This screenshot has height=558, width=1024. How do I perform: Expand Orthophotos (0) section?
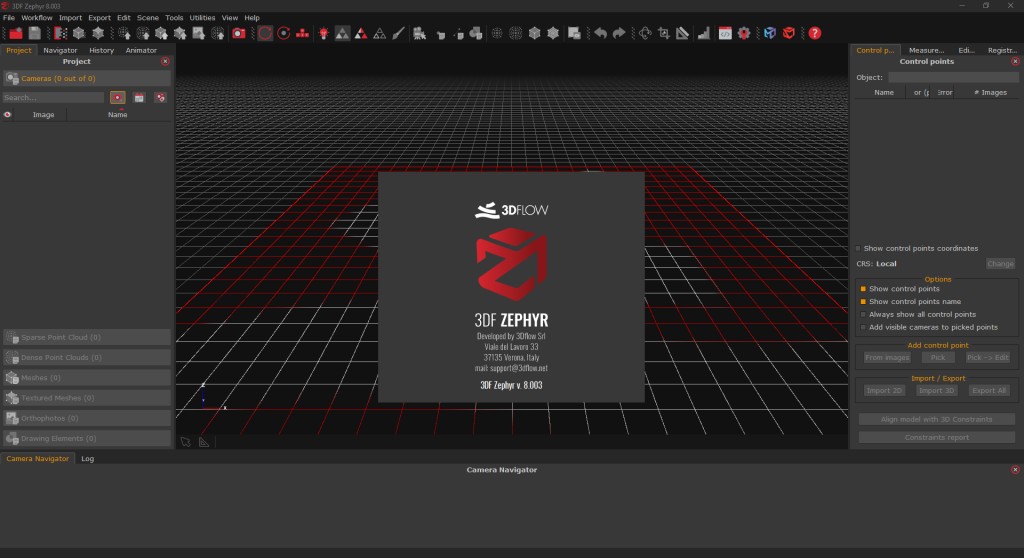click(87, 418)
